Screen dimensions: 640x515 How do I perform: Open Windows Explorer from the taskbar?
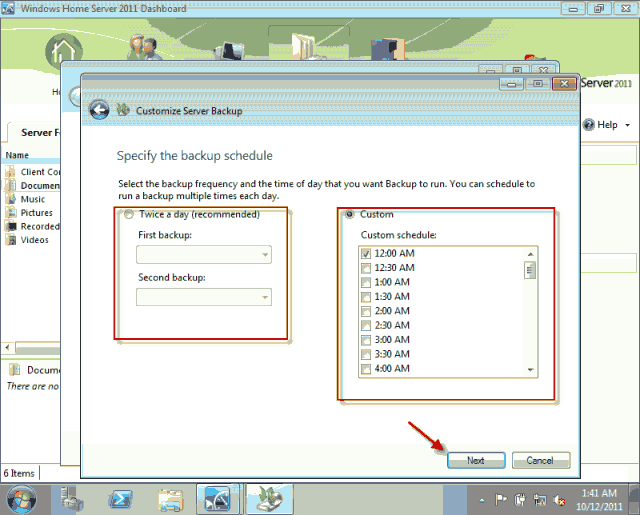pos(170,499)
